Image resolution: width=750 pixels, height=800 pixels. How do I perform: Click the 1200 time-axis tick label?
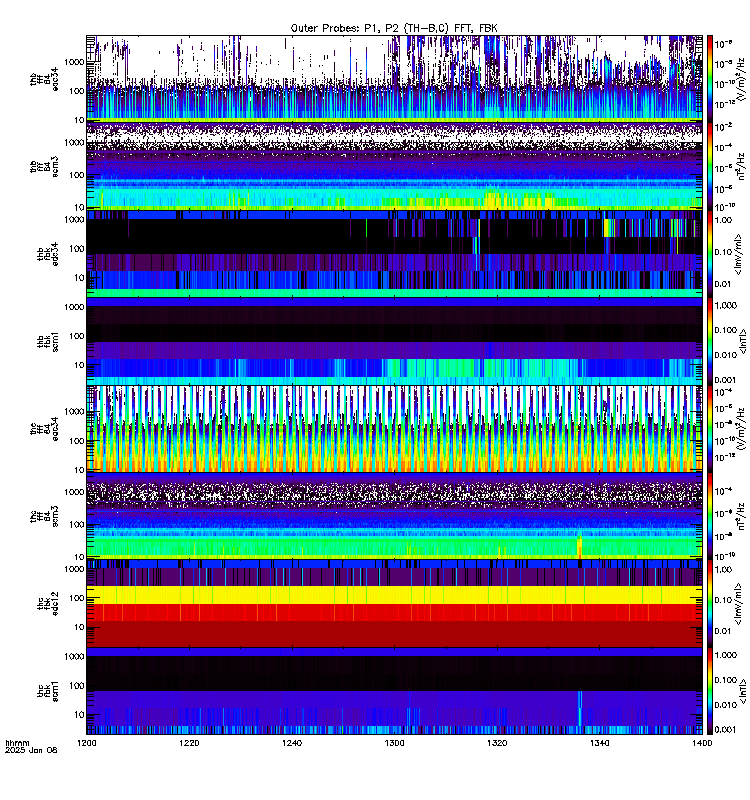point(87,743)
